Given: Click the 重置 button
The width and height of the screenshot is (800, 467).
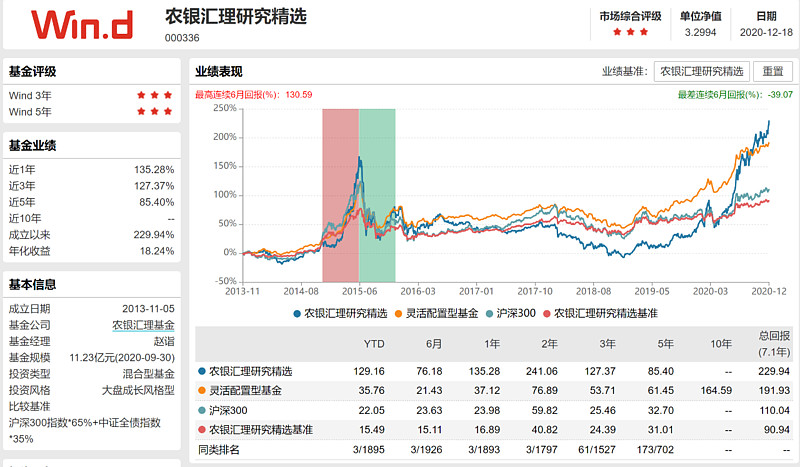Looking at the screenshot, I should click(x=773, y=71).
